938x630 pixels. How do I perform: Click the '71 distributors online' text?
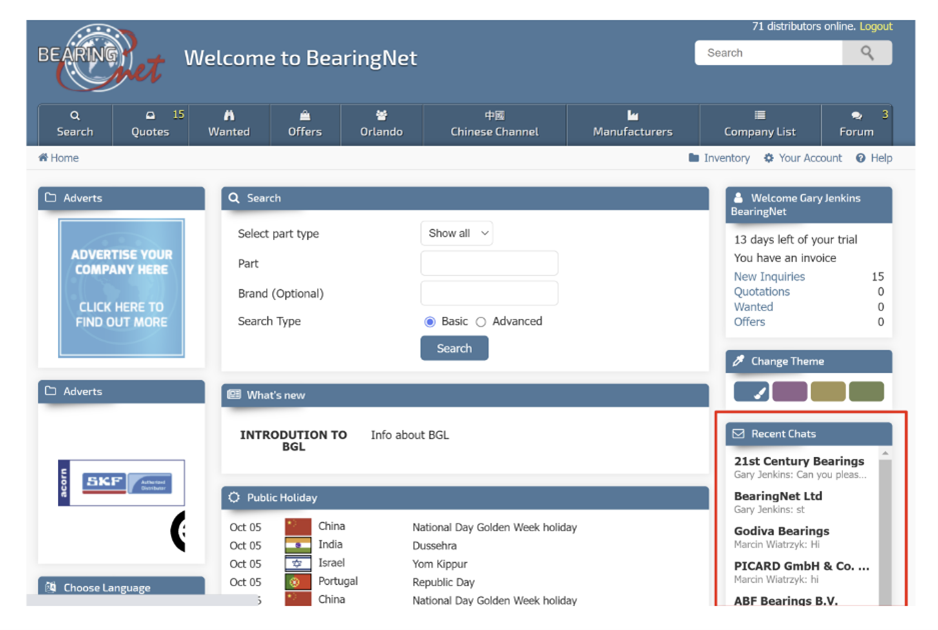click(803, 26)
